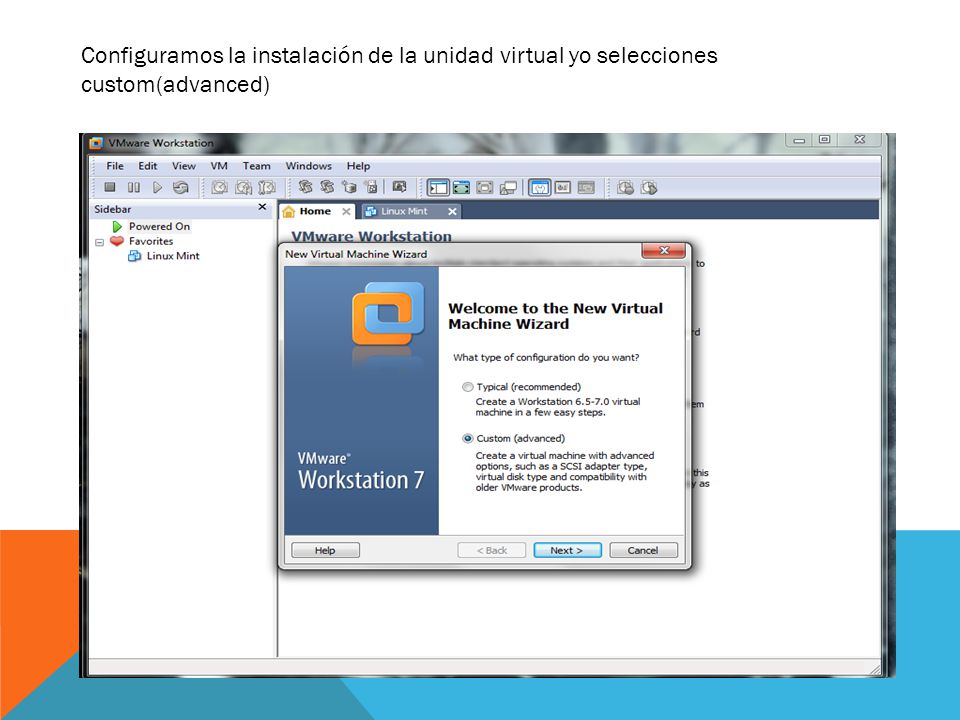The image size is (960, 720).
Task: Click the Next button in wizard
Action: coord(567,550)
